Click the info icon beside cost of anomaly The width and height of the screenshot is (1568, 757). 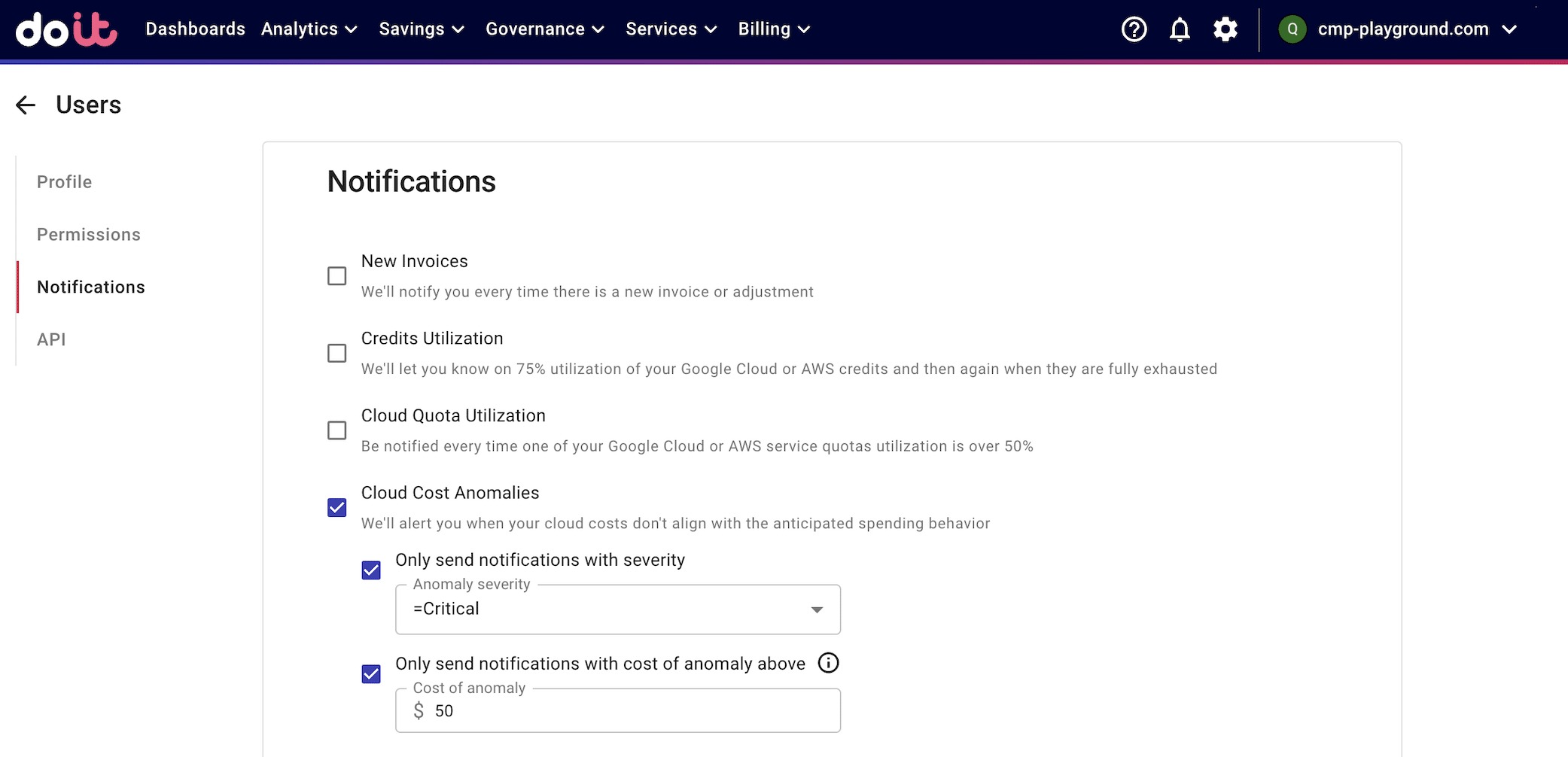828,663
